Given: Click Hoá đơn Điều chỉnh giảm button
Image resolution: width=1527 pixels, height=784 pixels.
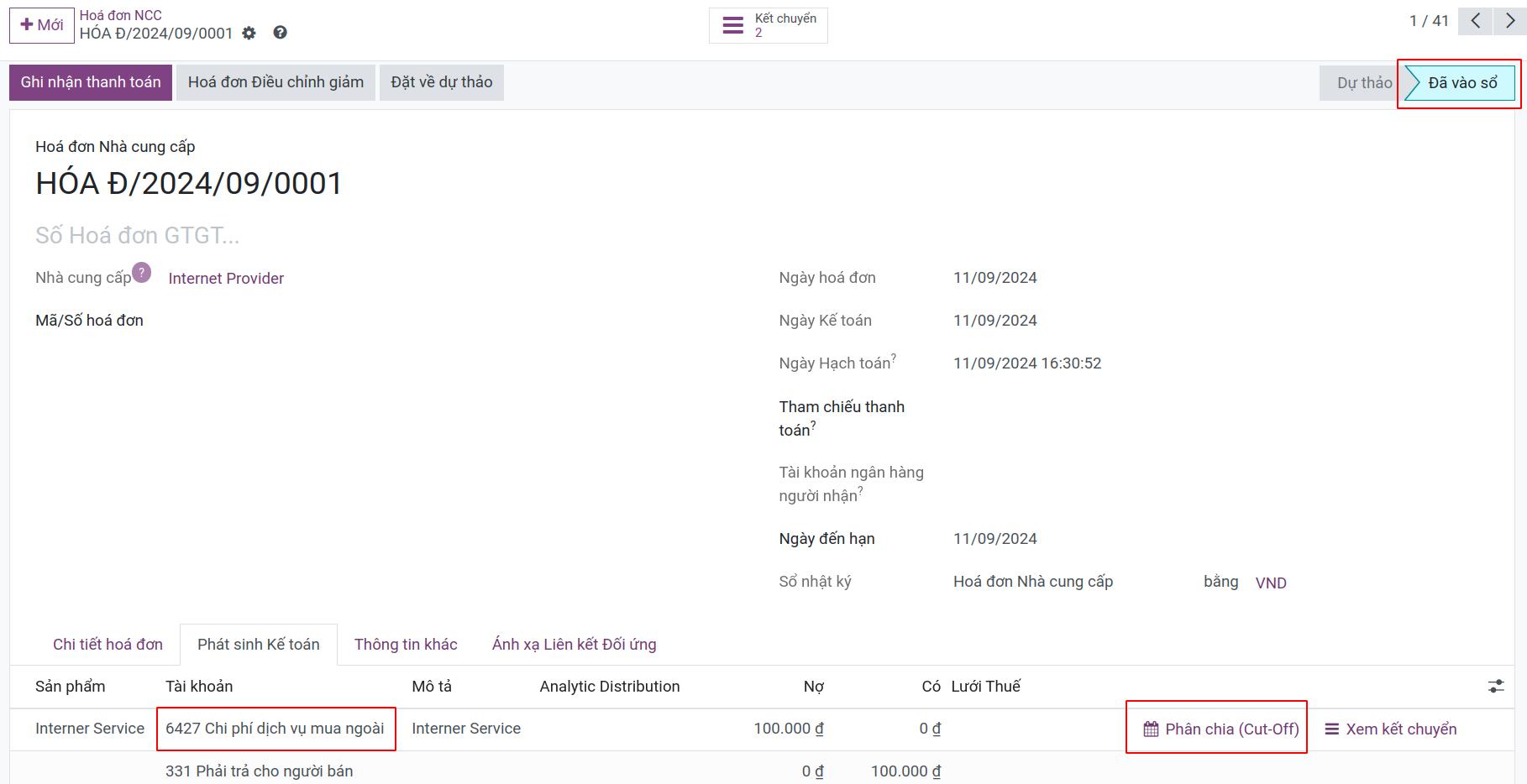Looking at the screenshot, I should [x=275, y=82].
